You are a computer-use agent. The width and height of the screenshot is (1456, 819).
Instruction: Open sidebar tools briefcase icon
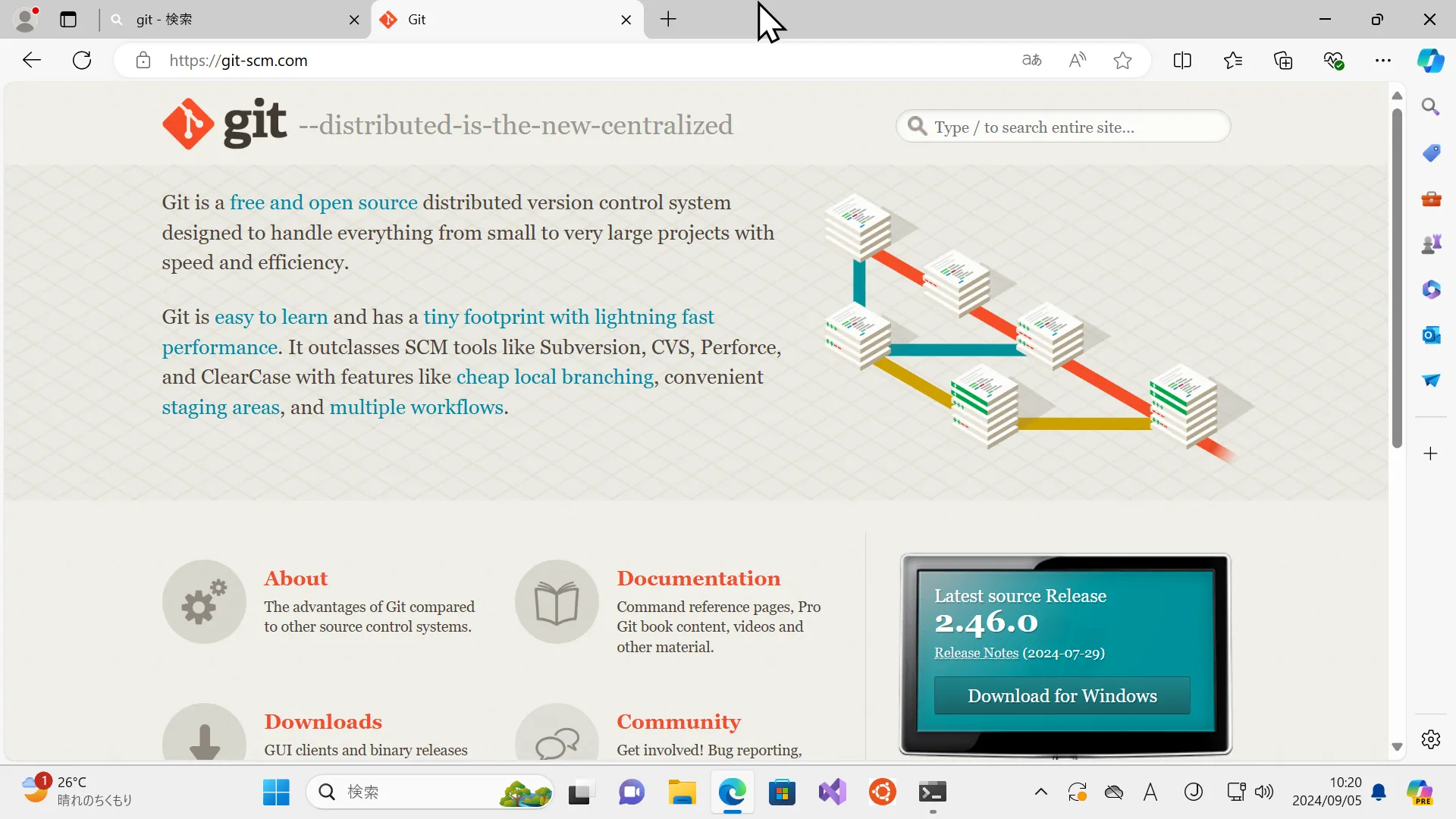pyautogui.click(x=1431, y=199)
